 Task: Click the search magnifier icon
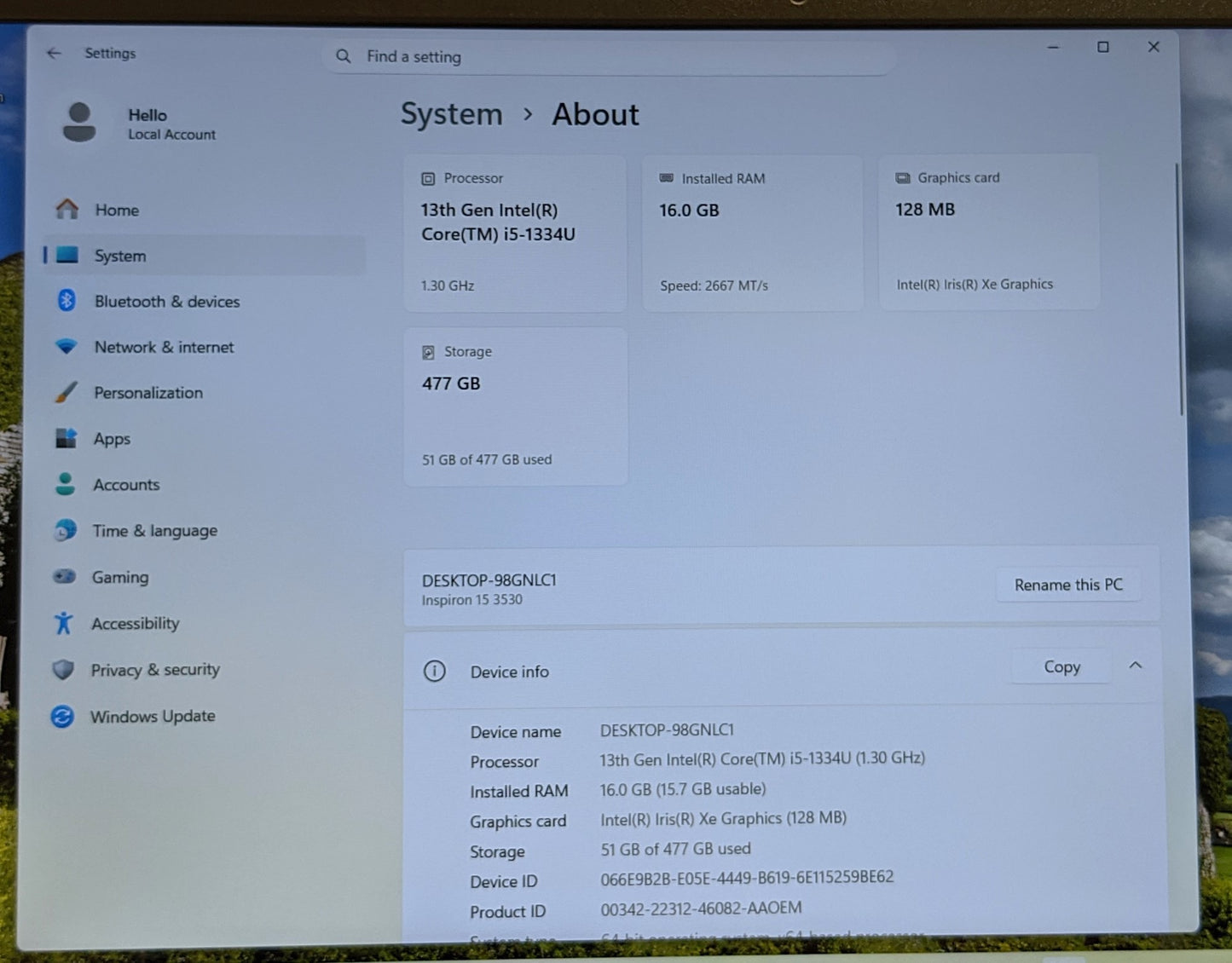click(344, 56)
